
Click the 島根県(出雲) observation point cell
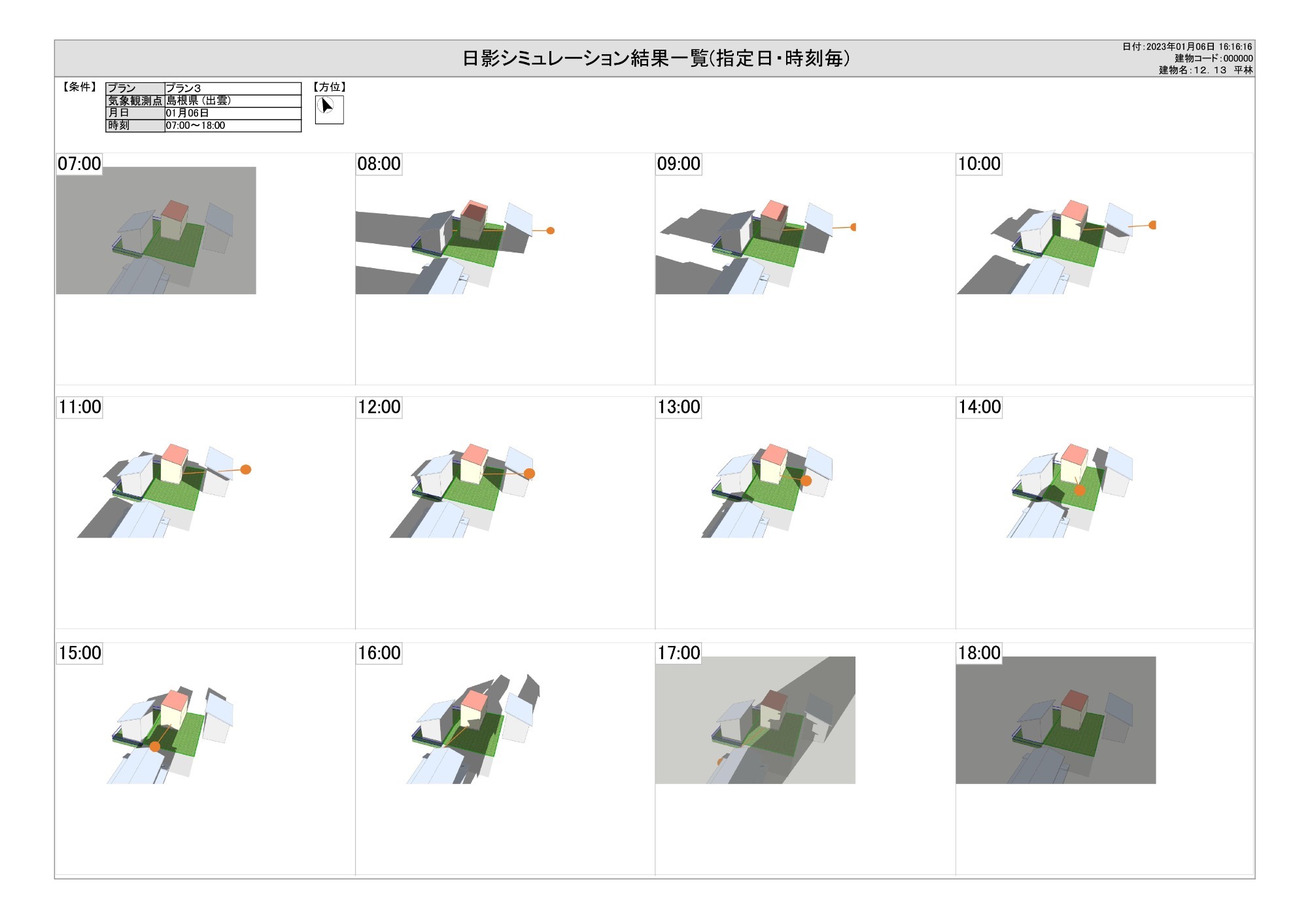[233, 101]
